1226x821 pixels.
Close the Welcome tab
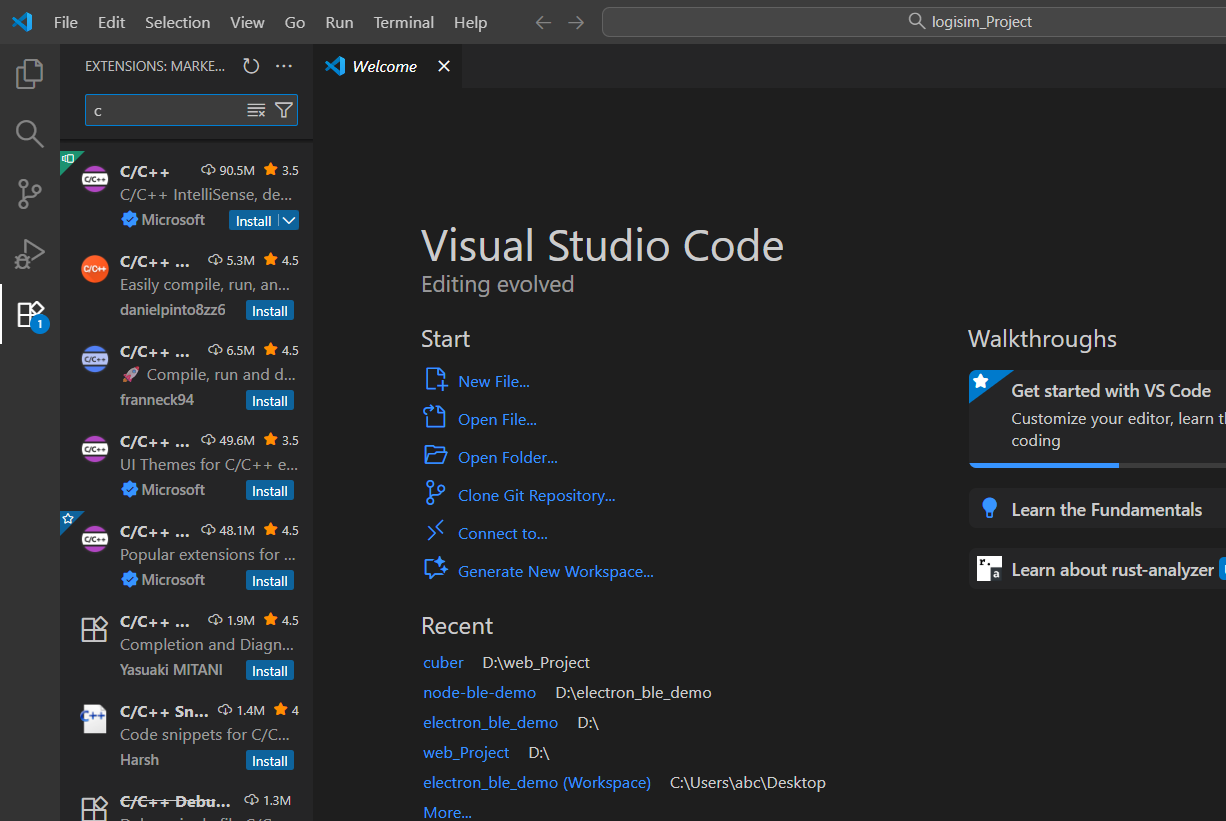coord(444,66)
